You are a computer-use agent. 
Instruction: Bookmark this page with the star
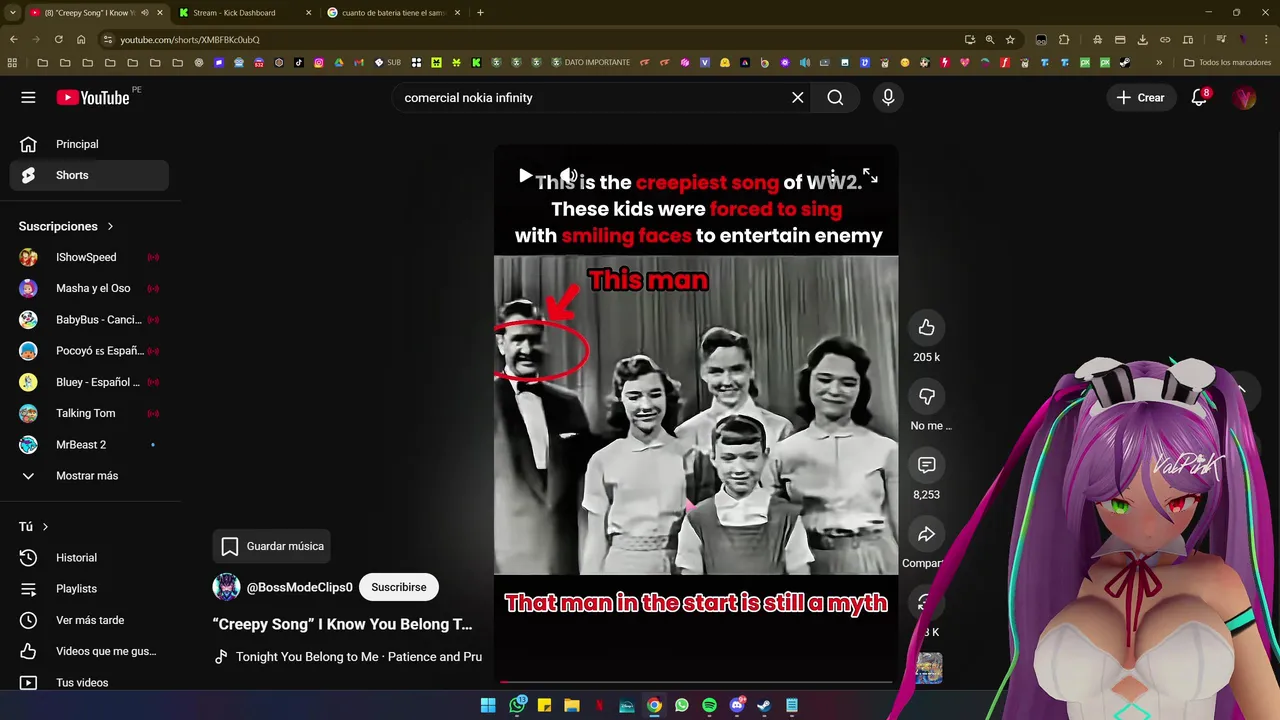pyautogui.click(x=1010, y=39)
